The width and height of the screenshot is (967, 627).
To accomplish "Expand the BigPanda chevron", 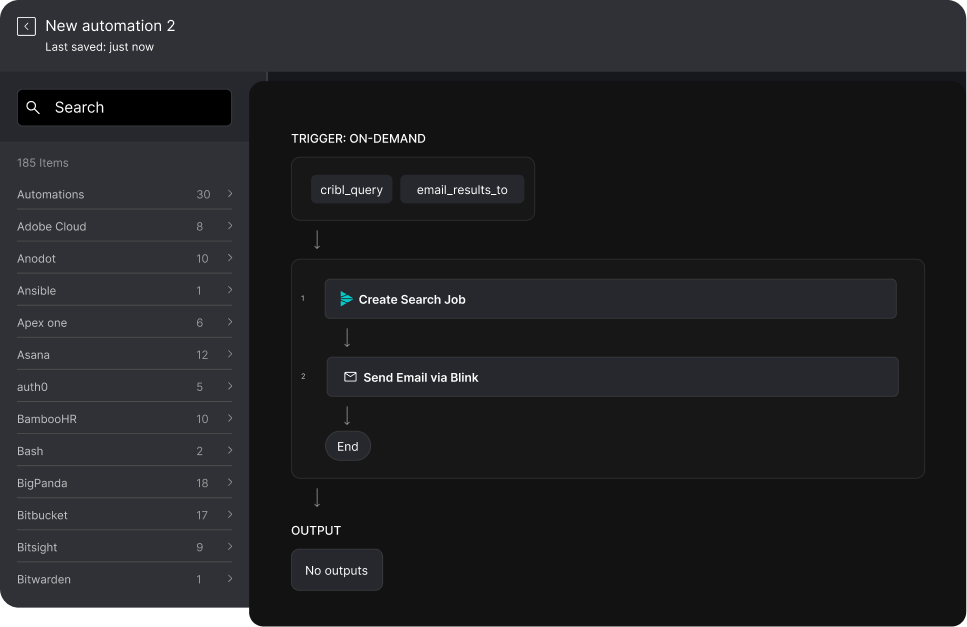I will click(230, 482).
